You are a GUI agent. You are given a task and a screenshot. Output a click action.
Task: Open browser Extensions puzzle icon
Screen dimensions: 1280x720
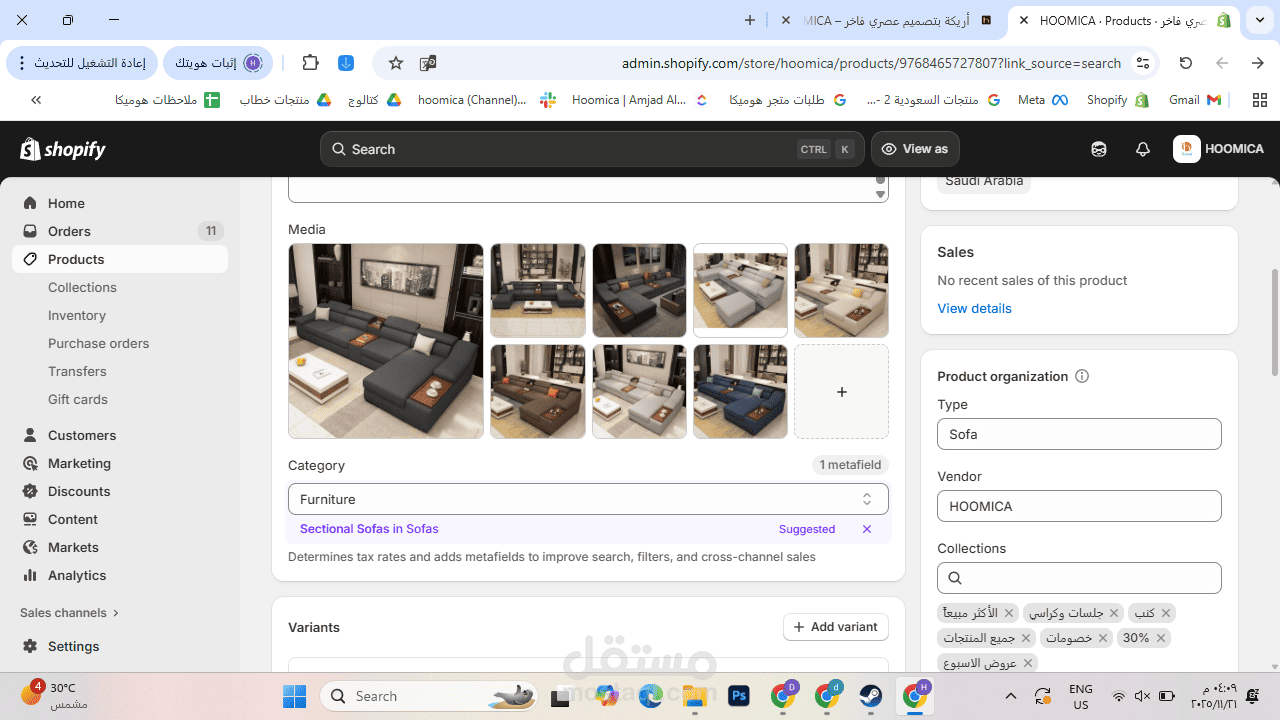tap(310, 63)
